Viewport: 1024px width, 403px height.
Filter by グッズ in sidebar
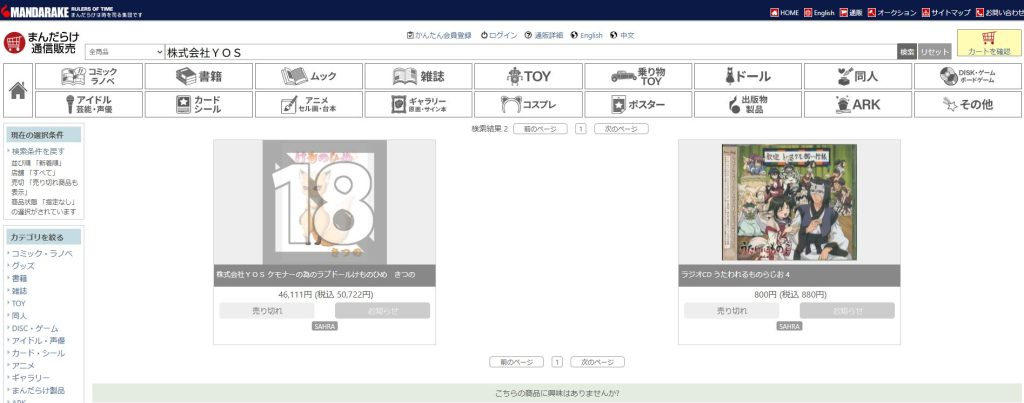coord(23,266)
